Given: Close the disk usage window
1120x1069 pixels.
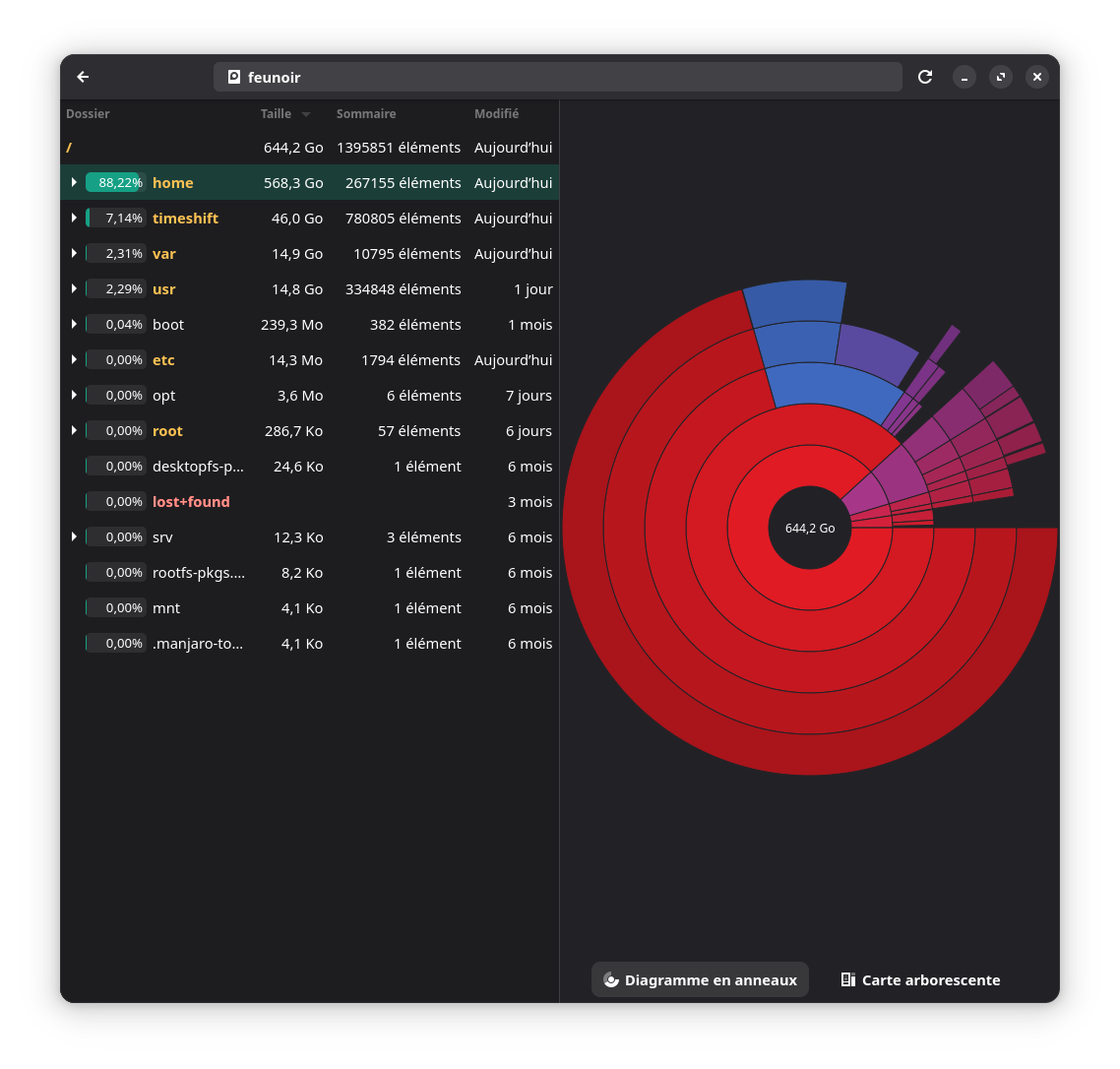Looking at the screenshot, I should pyautogui.click(x=1037, y=77).
